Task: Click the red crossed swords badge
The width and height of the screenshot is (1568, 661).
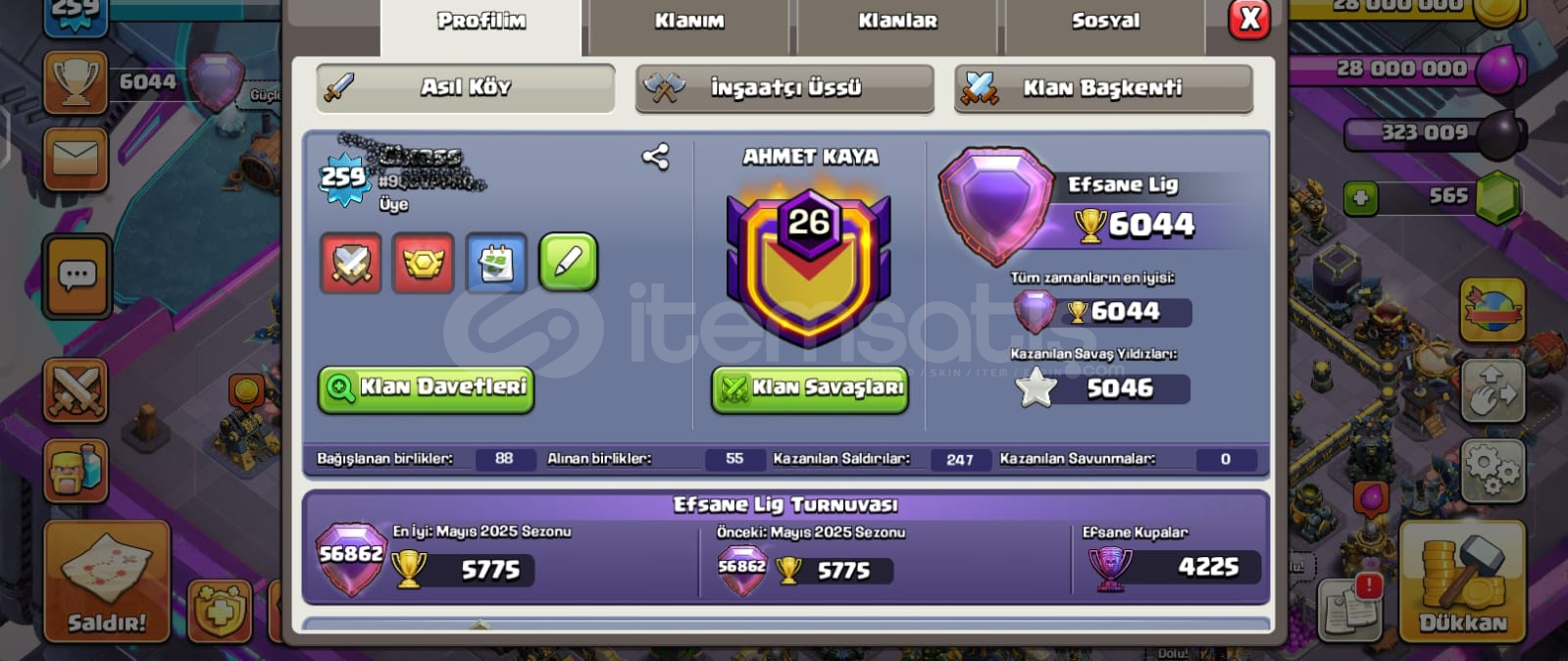Action: click(x=351, y=263)
